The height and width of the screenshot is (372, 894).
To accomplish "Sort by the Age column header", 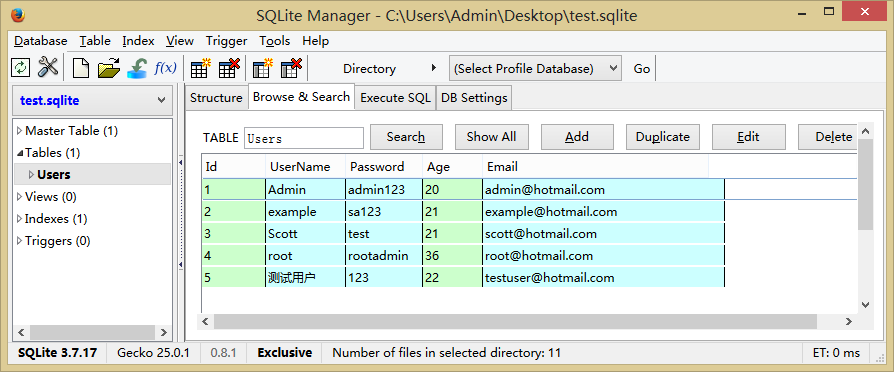I will click(452, 167).
